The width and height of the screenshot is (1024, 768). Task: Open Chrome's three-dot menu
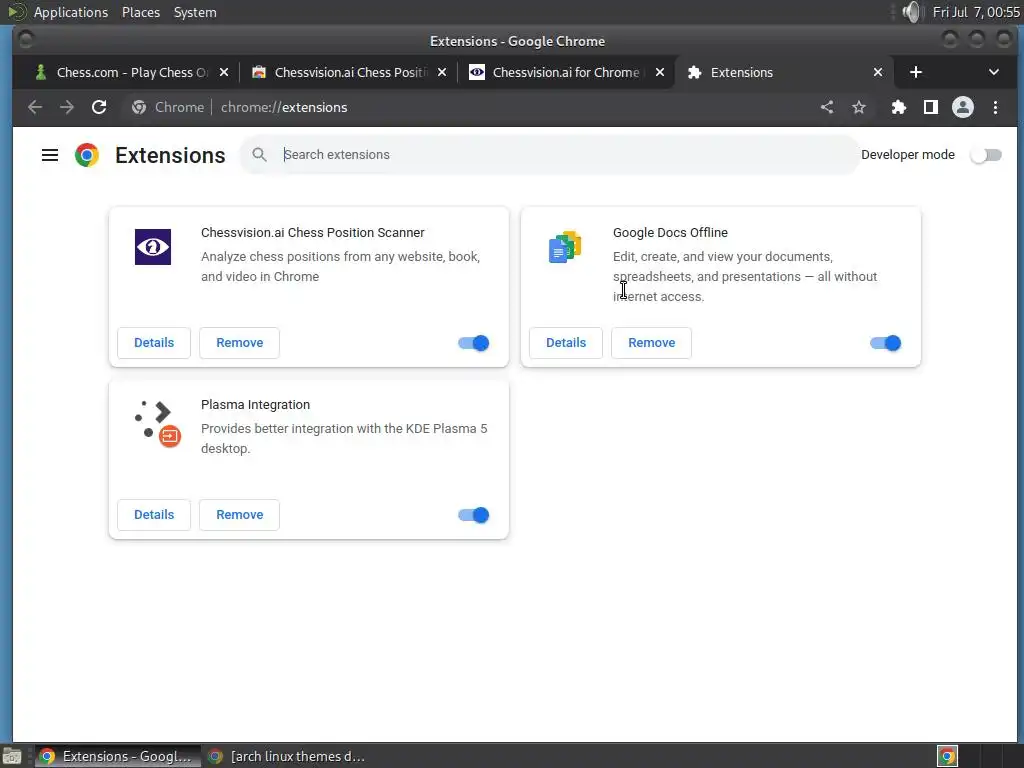[x=995, y=107]
